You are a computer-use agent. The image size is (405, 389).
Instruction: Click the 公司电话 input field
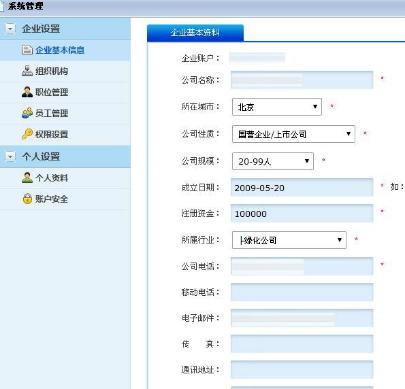click(x=302, y=266)
